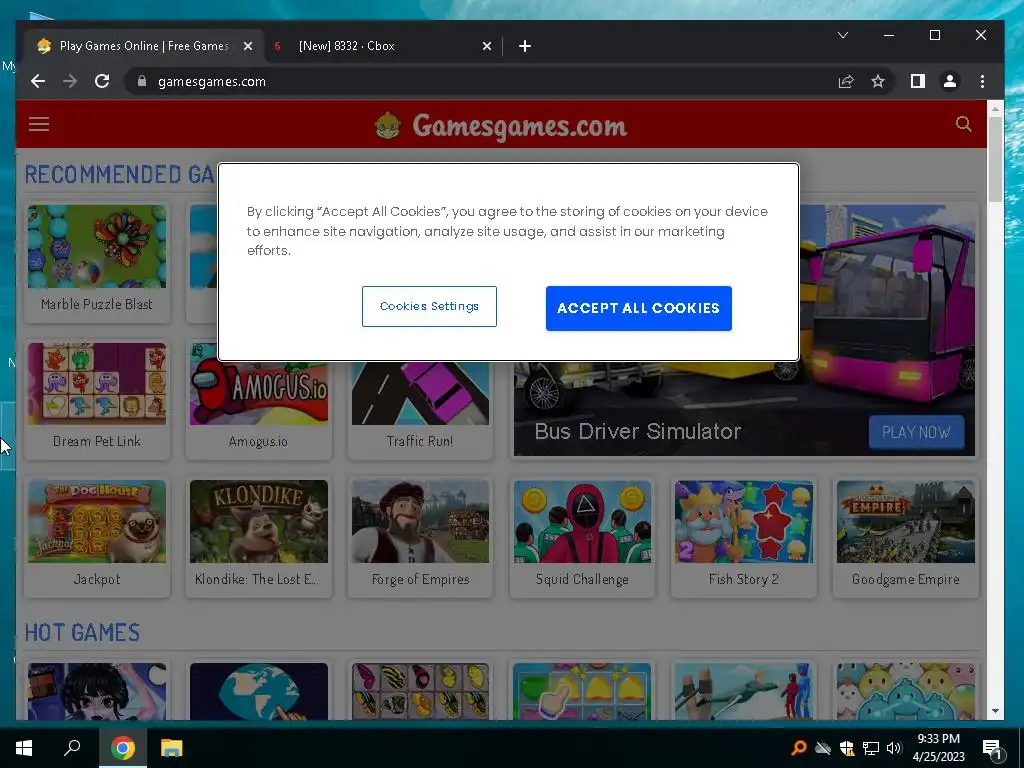Open the Fish Story 2 thumbnail
The width and height of the screenshot is (1024, 768).
coord(744,521)
